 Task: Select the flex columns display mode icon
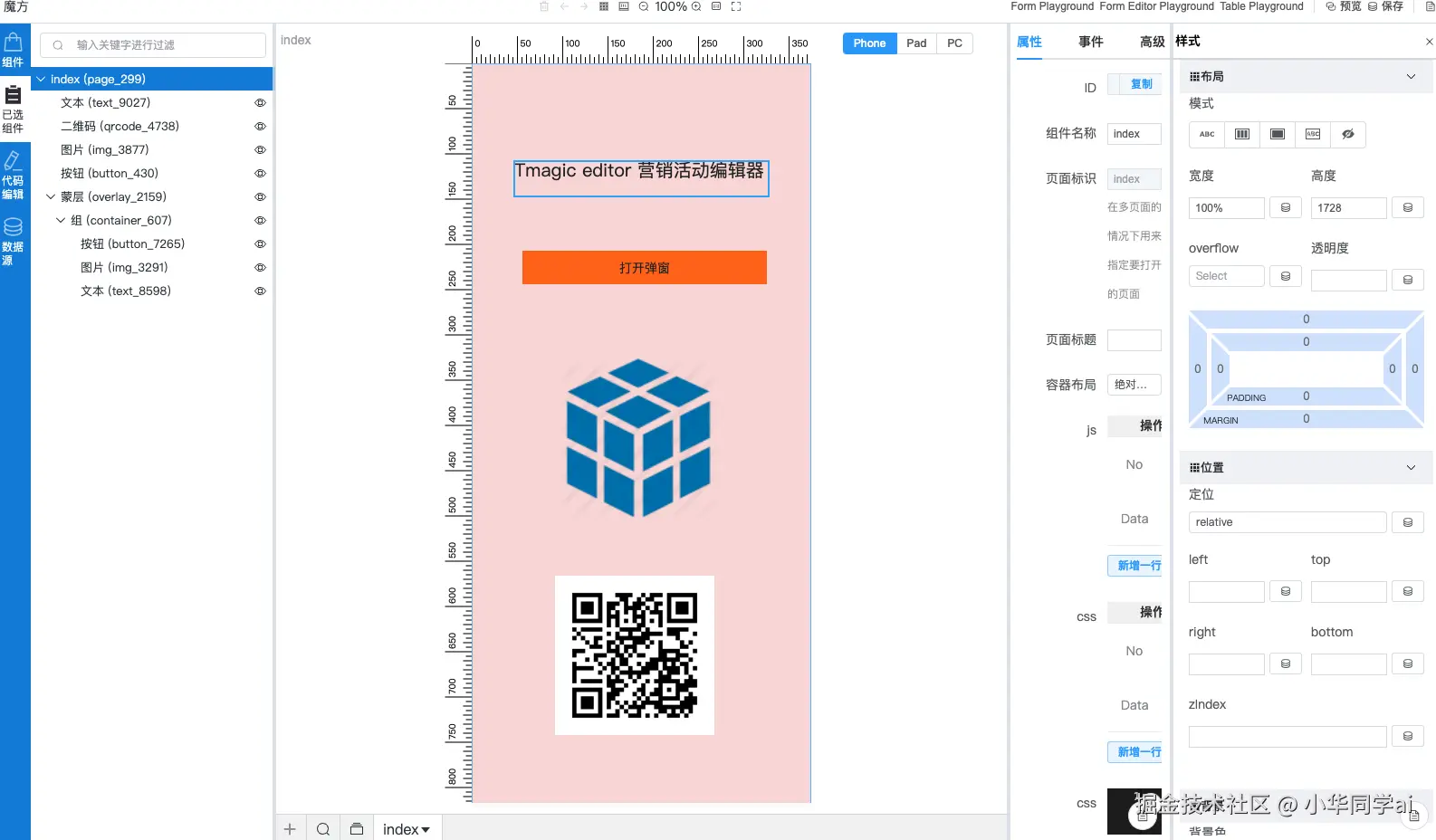[1242, 134]
